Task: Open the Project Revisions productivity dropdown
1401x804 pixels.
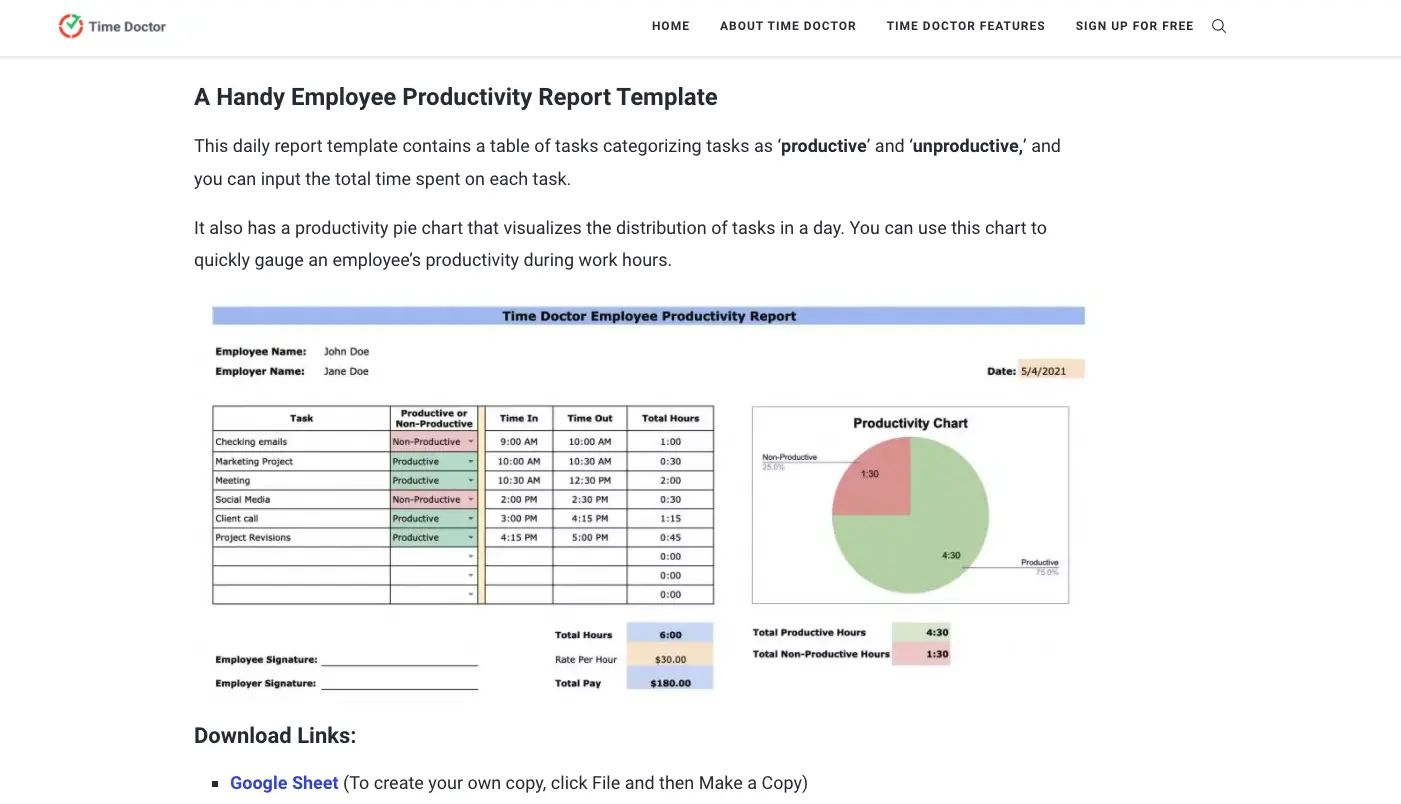Action: coord(469,537)
